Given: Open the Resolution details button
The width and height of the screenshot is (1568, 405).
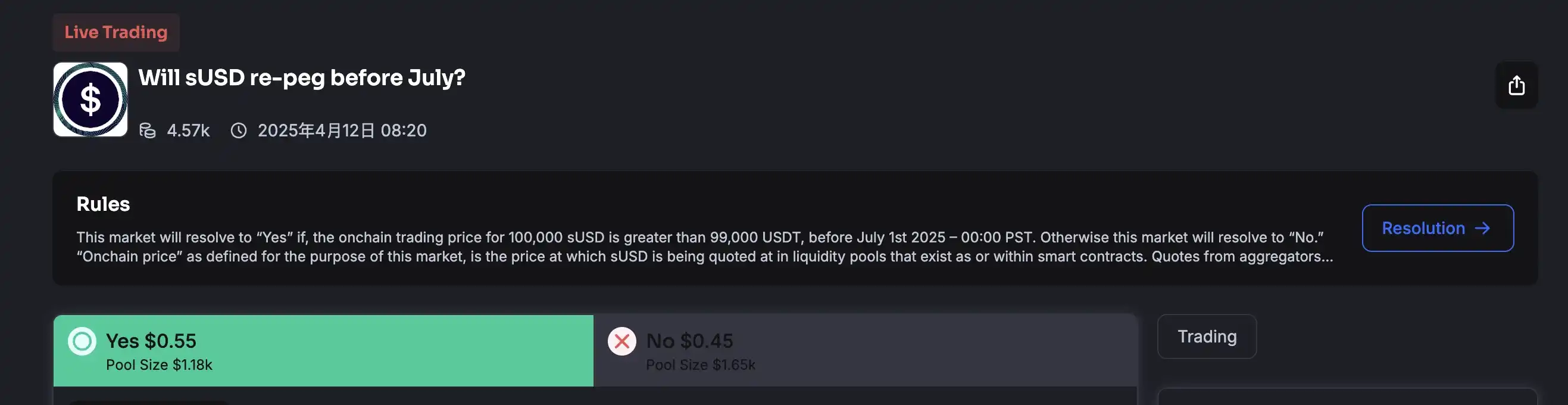Looking at the screenshot, I should pyautogui.click(x=1436, y=228).
